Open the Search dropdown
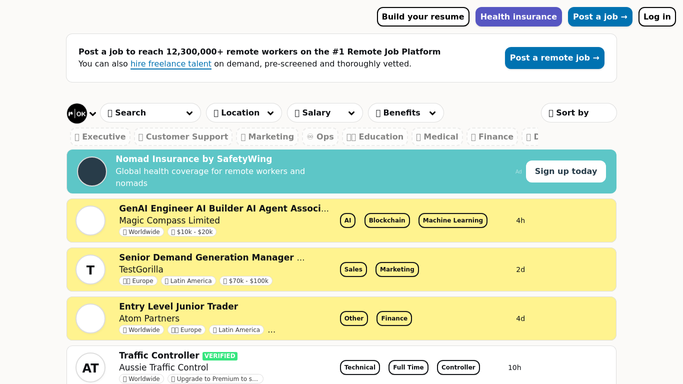Viewport: 683px width, 384px height. pyautogui.click(x=150, y=113)
